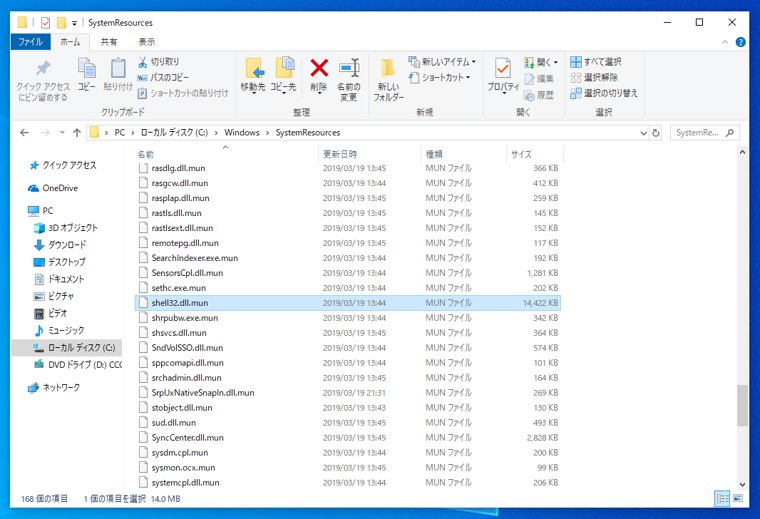Viewport: 760px width, 519px height.
Task: Select the shell32.dll.mun file
Action: pyautogui.click(x=348, y=303)
